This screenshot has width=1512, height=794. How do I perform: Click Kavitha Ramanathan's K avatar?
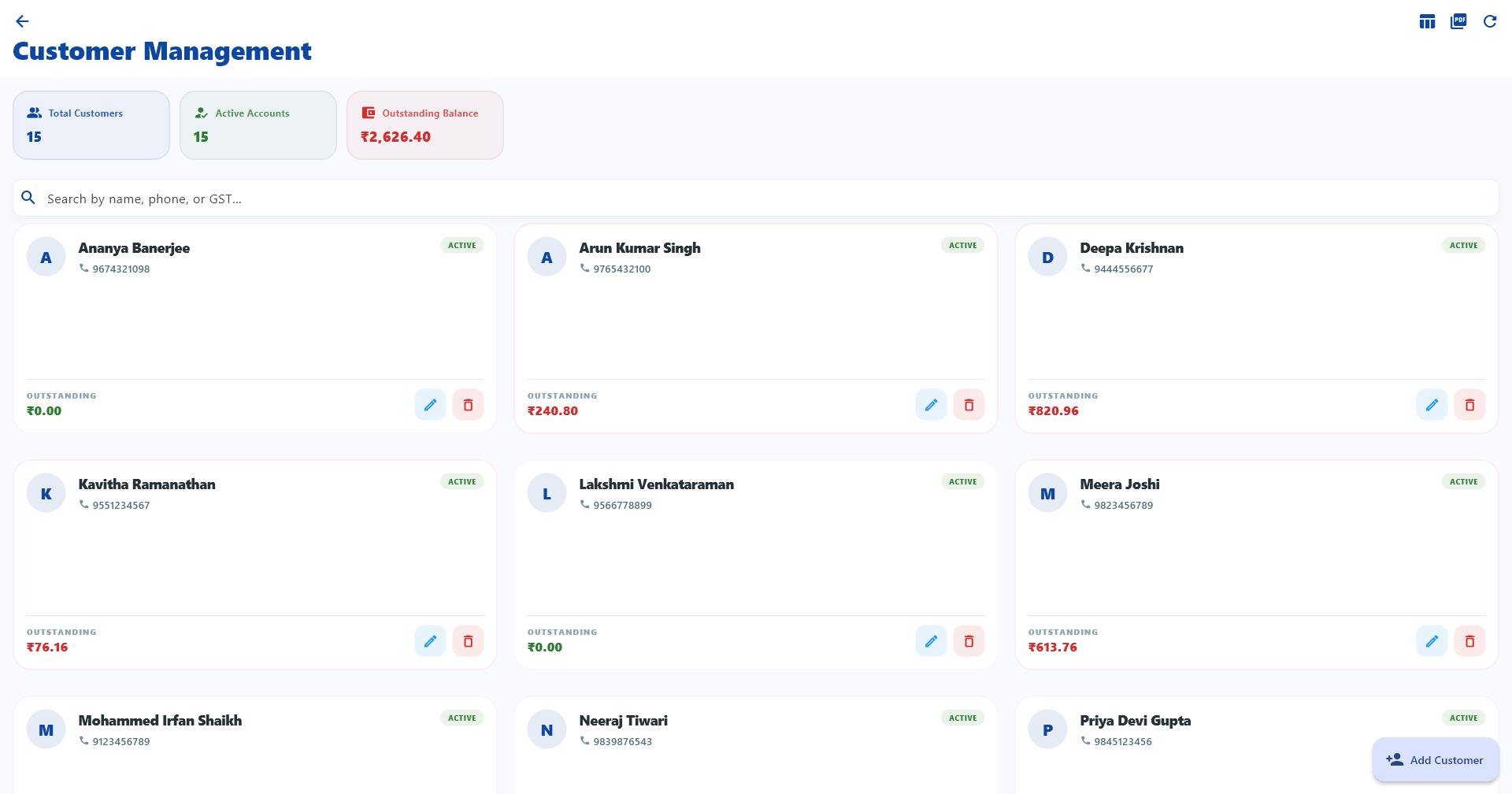click(46, 493)
